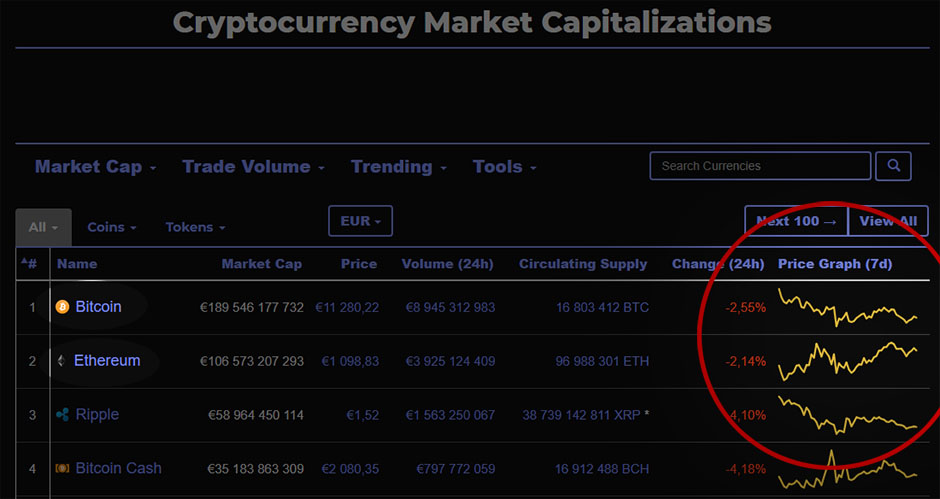This screenshot has width=940, height=499.
Task: Expand the Tools menu
Action: (504, 167)
